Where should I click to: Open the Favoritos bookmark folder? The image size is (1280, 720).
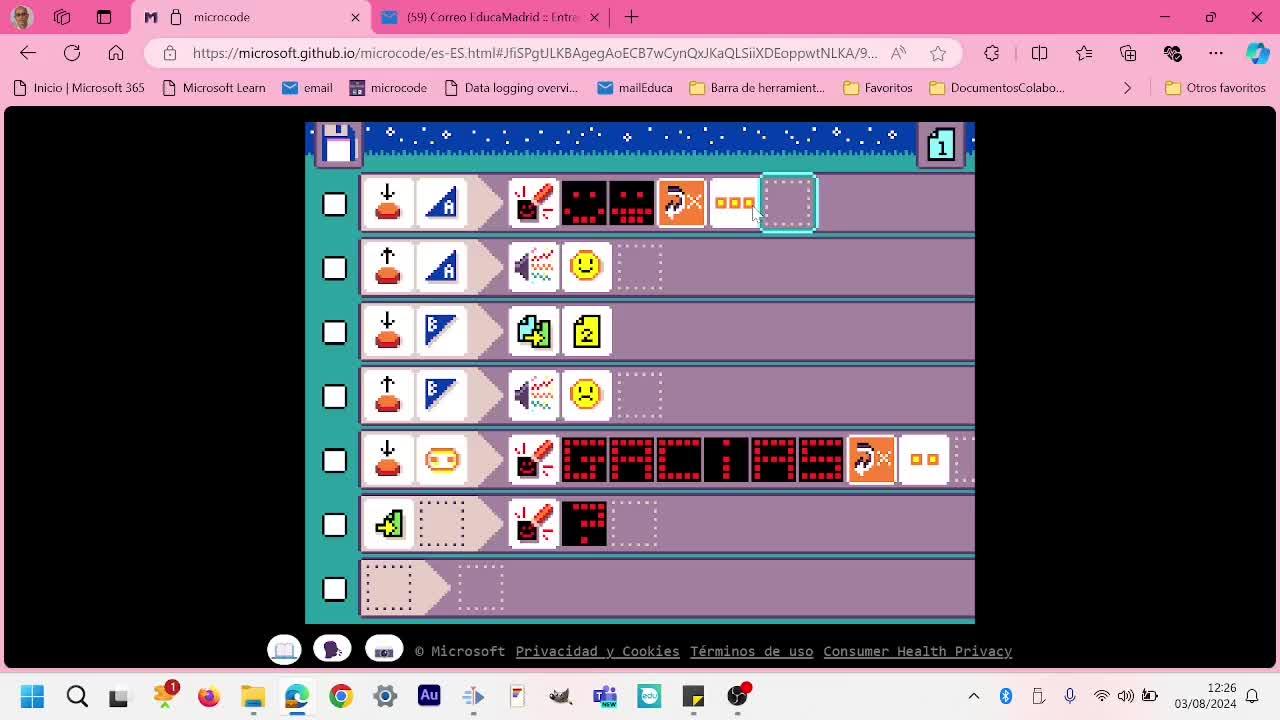coord(878,88)
